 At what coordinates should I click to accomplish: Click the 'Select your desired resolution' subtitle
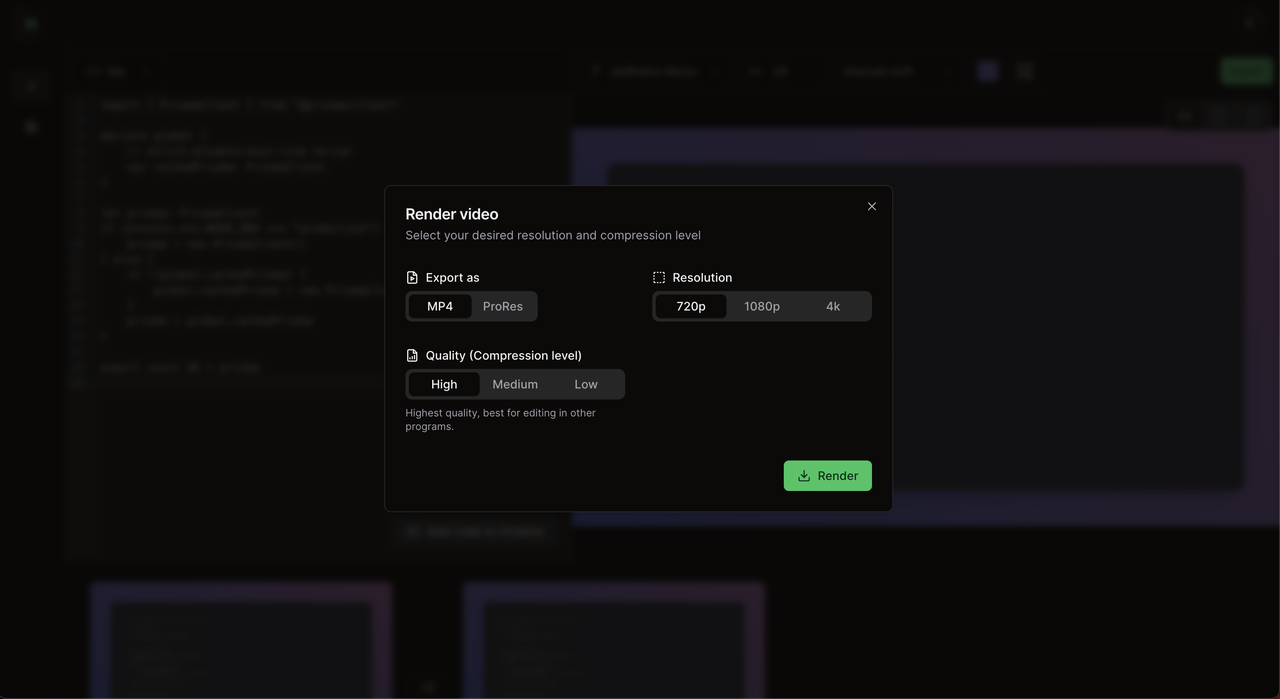(x=553, y=235)
